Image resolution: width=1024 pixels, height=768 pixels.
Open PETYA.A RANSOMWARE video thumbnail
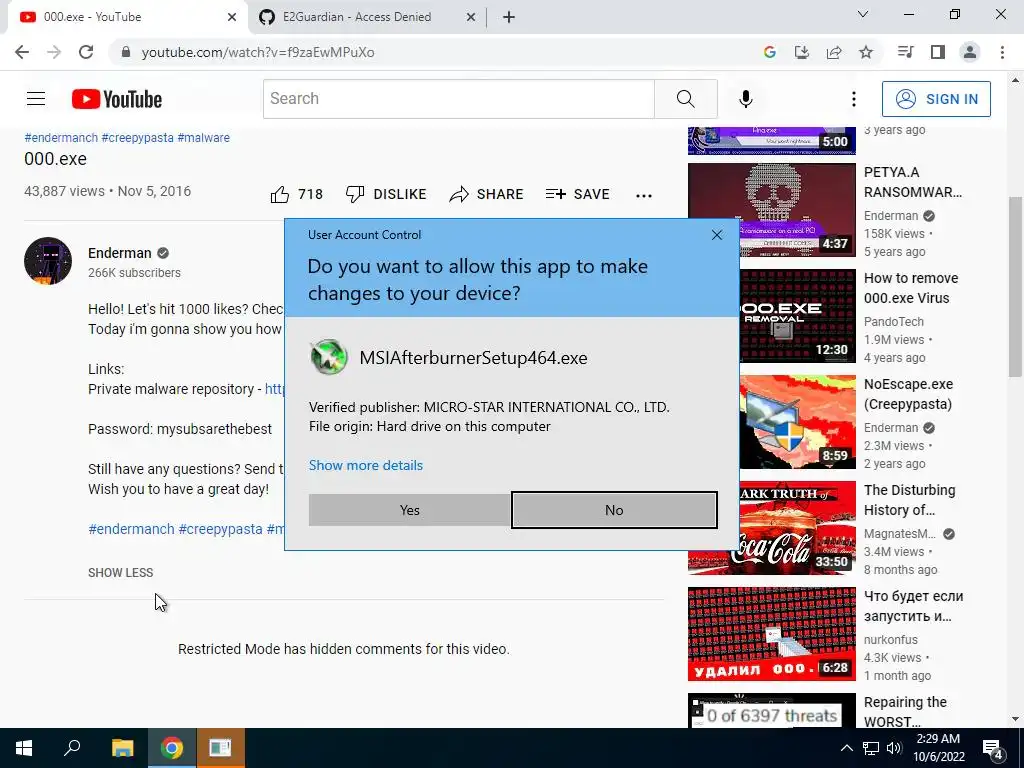coord(771,210)
